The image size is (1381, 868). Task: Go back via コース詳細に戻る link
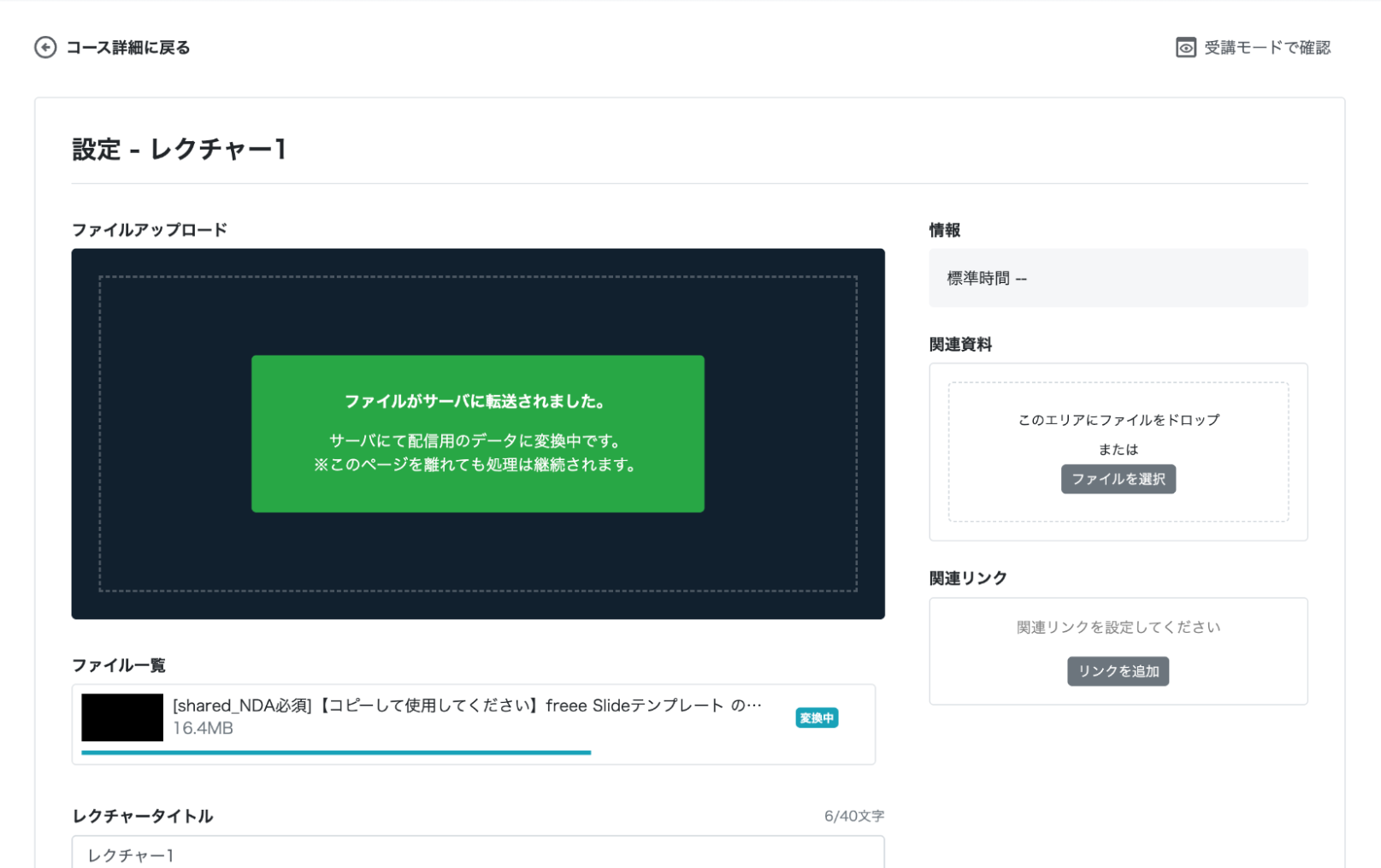point(128,47)
